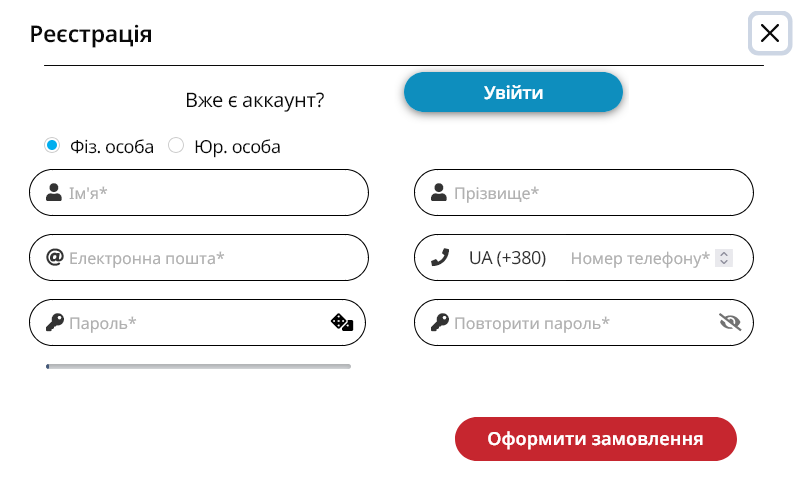Click the Увійти login button
The width and height of the screenshot is (804, 489).
point(513,92)
